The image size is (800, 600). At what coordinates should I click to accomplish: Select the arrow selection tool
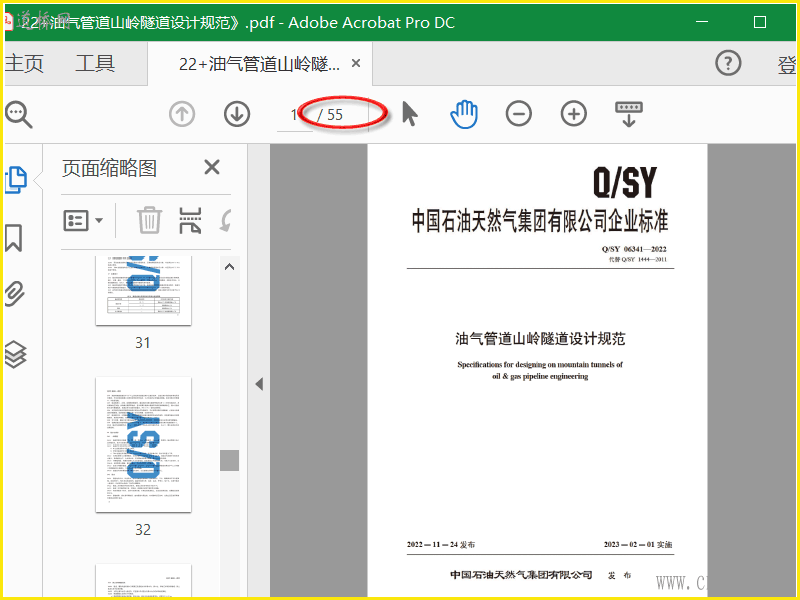[410, 113]
